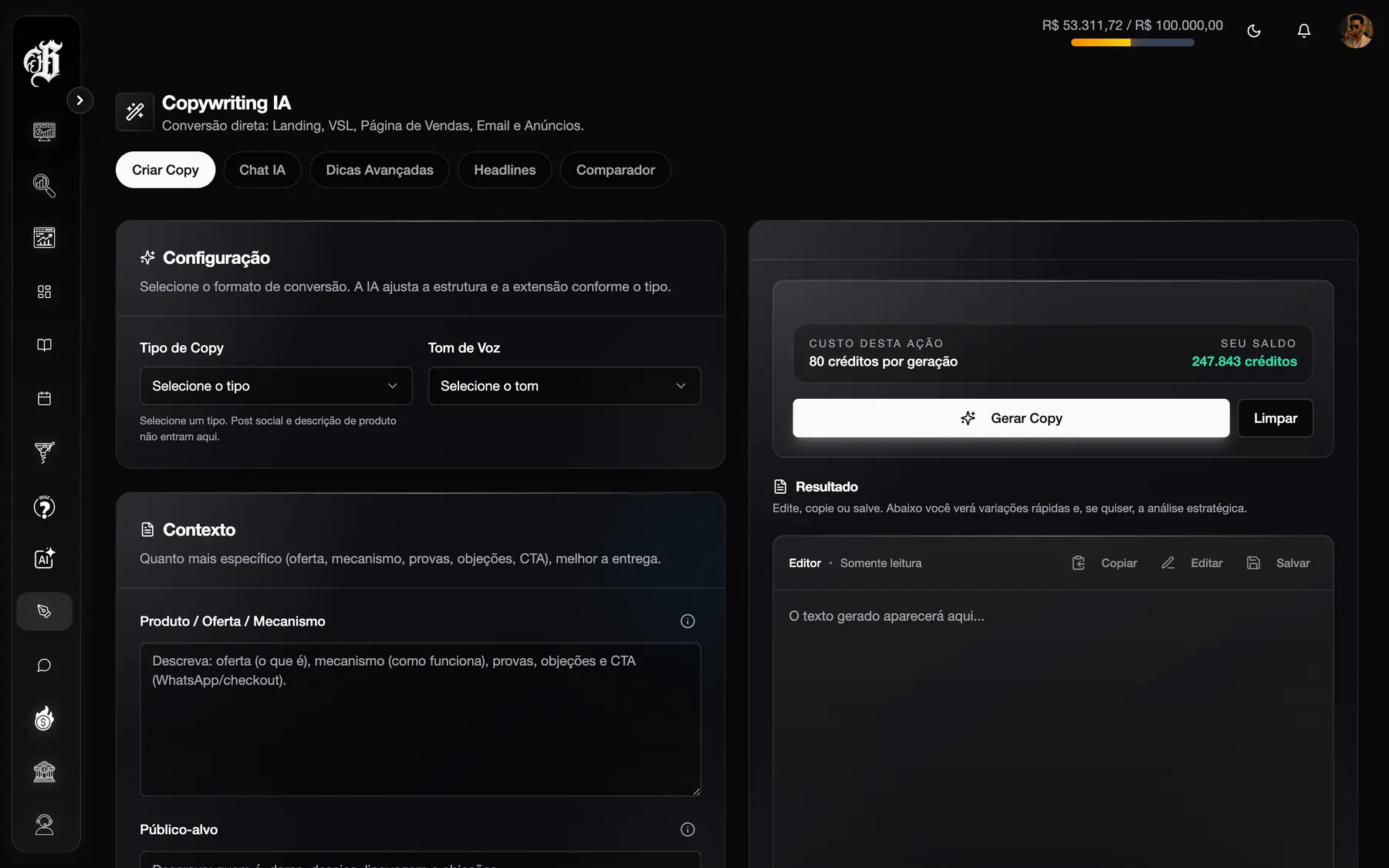Open the quiz icon in sidebar
The height and width of the screenshot is (868, 1389).
44,507
